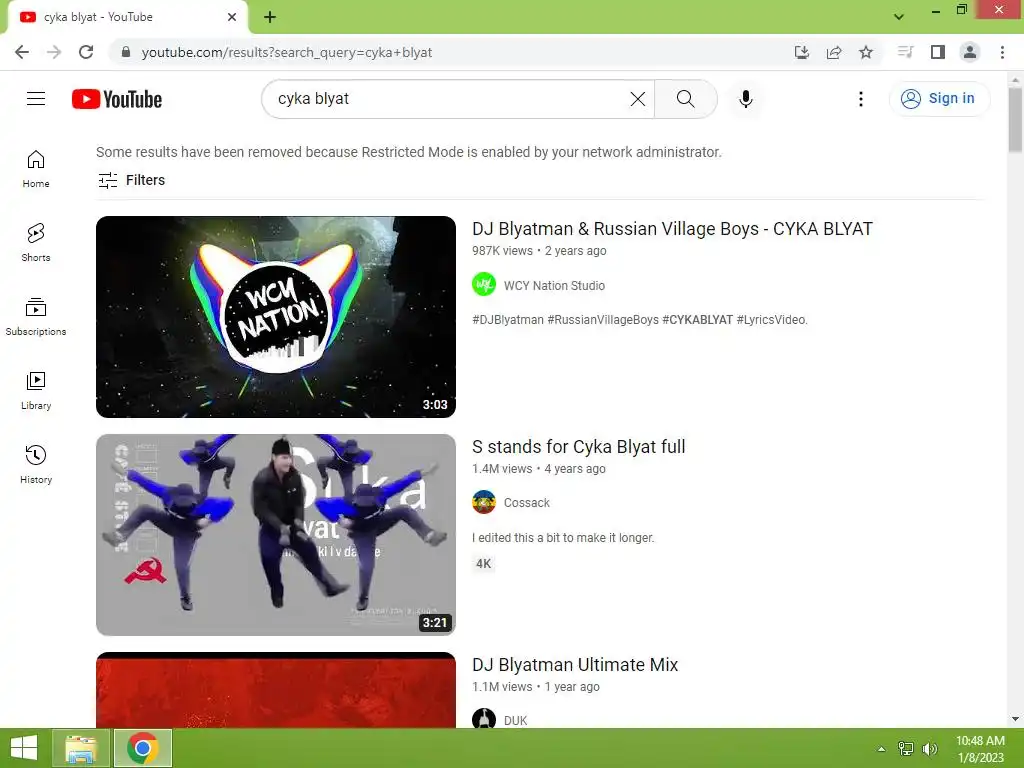Open Chrome profile avatar
Screen dimensions: 1024x768
(970, 52)
